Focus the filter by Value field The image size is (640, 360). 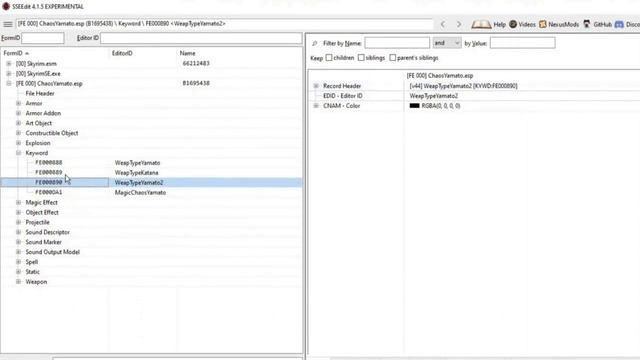click(522, 43)
